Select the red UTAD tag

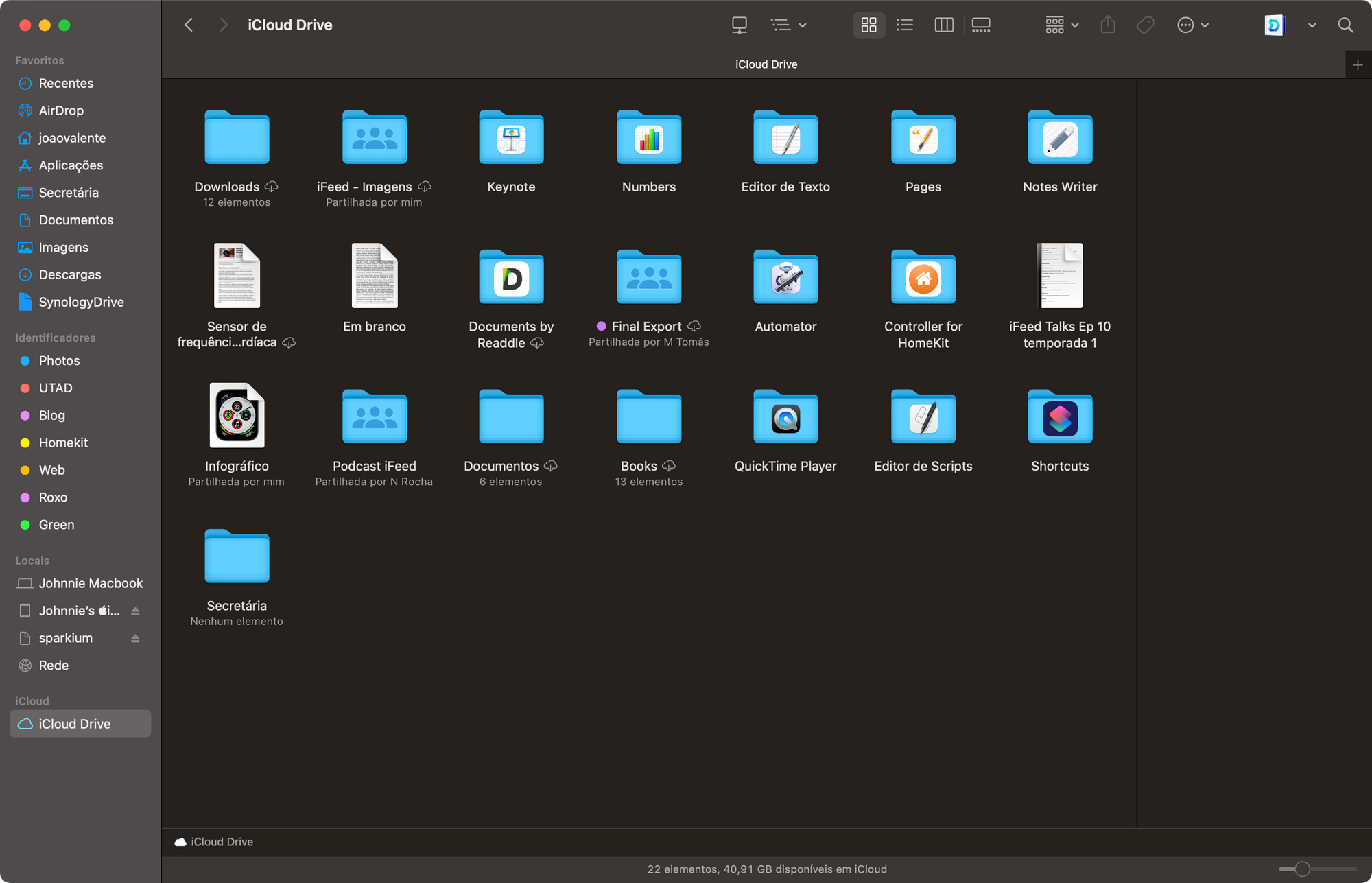(x=80, y=388)
